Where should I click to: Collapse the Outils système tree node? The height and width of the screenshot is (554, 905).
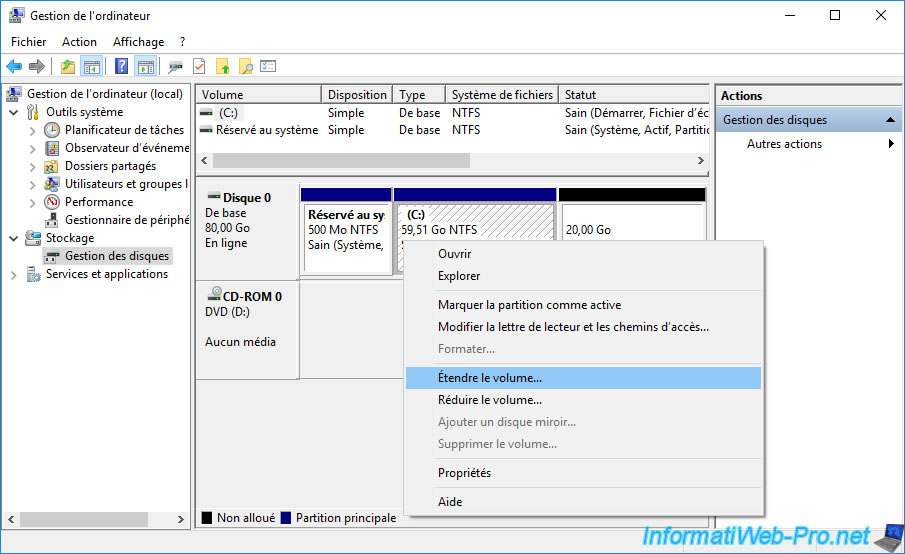click(14, 112)
